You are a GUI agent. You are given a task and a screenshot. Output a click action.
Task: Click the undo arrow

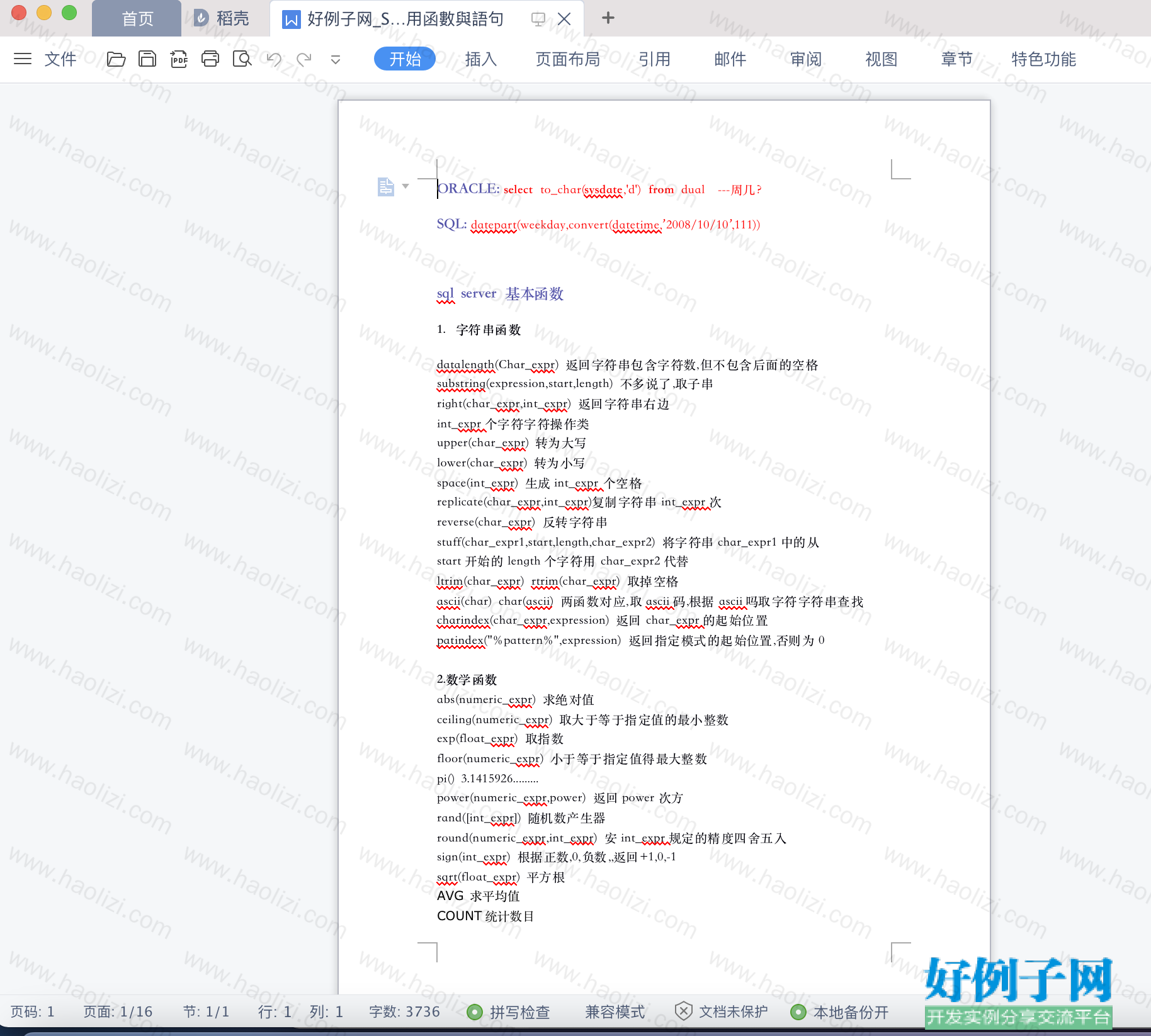(x=273, y=59)
